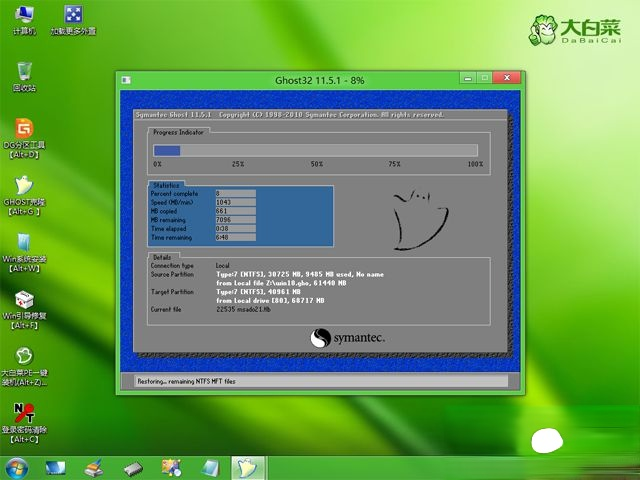
Task: Click the Current file name msado21.tlb
Action: (x=253, y=309)
